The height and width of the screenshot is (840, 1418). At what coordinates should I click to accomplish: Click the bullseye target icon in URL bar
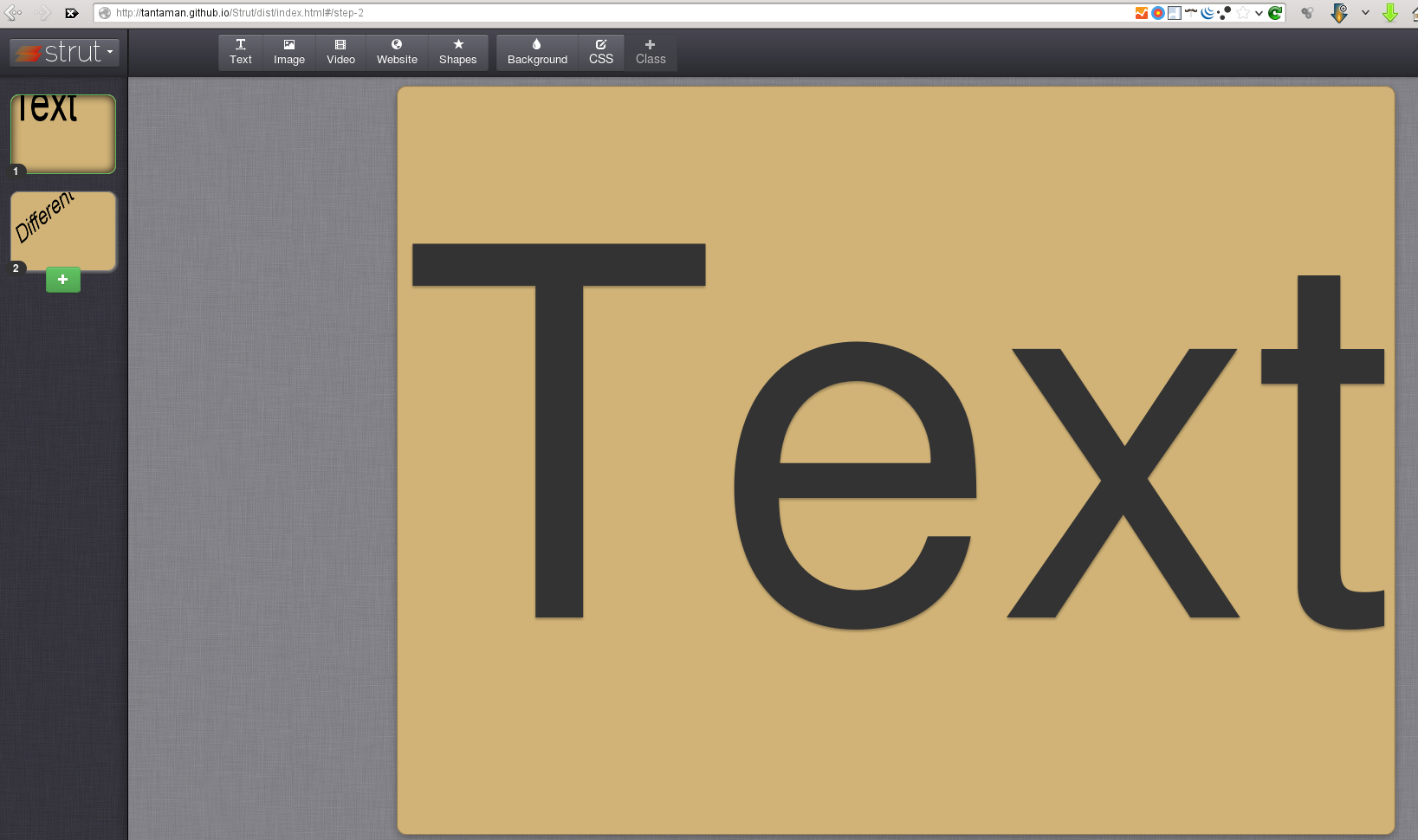1157,13
